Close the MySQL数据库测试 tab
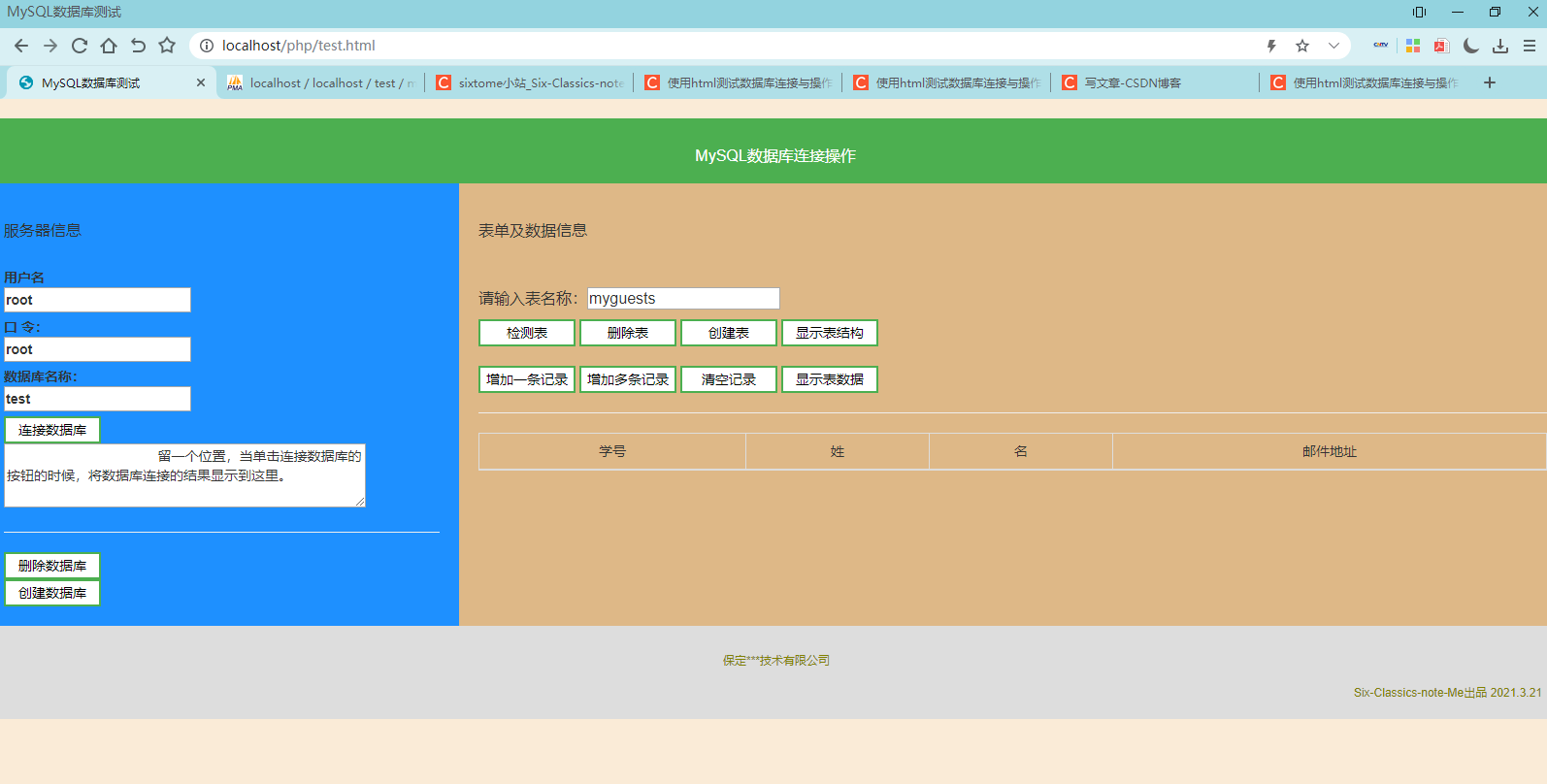Viewport: 1547px width, 784px height. (x=201, y=82)
